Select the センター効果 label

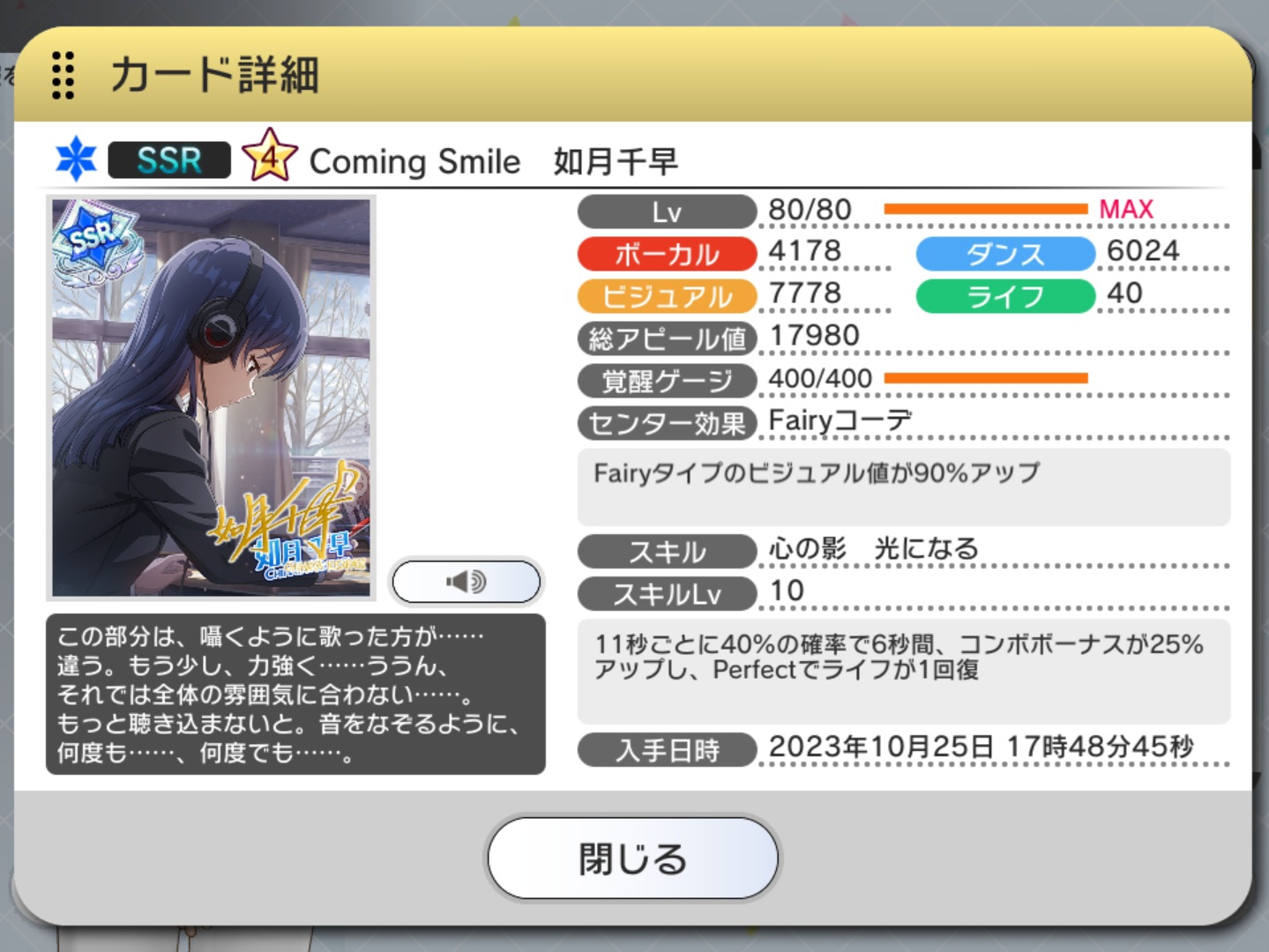tap(667, 423)
